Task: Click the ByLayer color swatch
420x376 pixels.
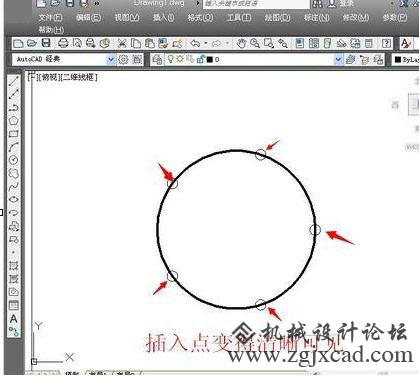Action: [398, 60]
